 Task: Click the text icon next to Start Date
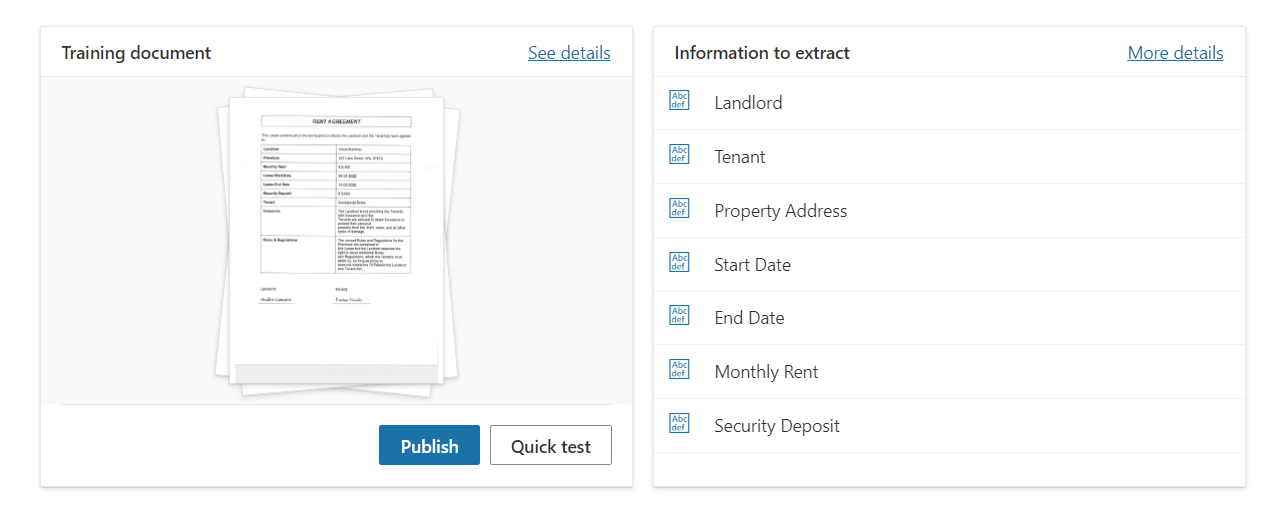(679, 262)
